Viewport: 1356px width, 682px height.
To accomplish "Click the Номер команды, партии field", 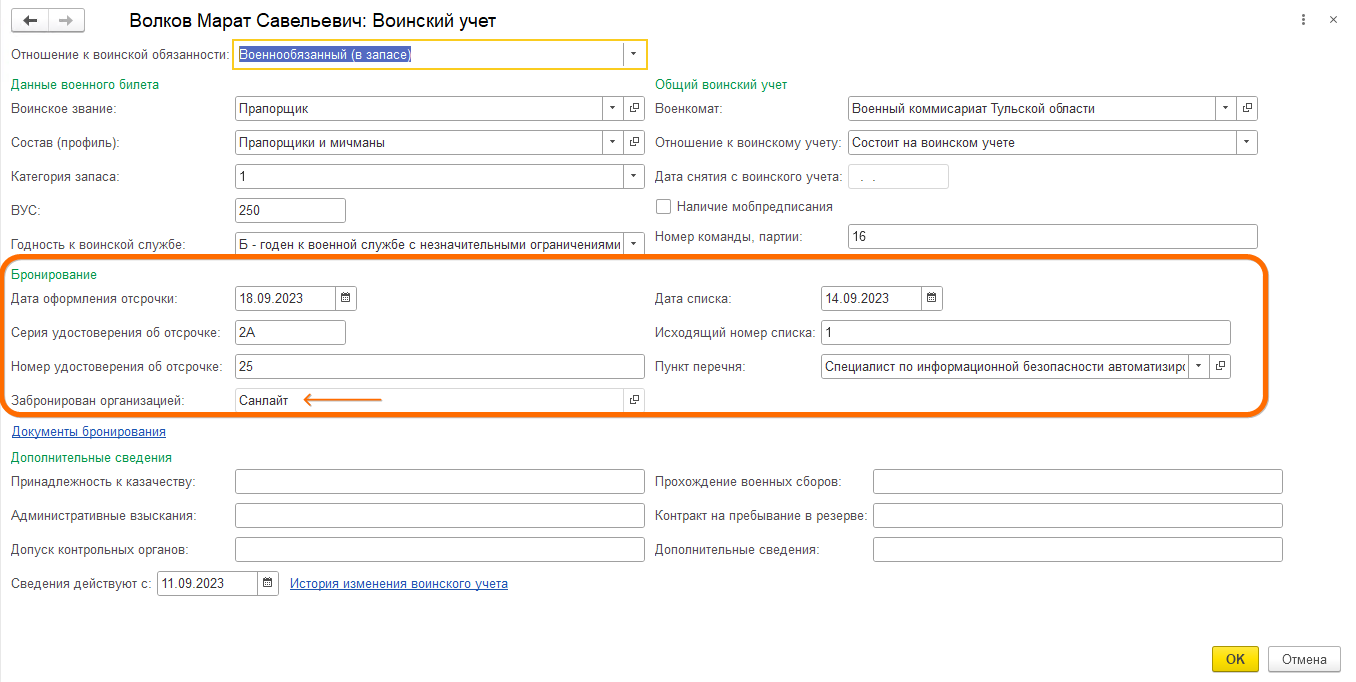I will click(x=1052, y=236).
